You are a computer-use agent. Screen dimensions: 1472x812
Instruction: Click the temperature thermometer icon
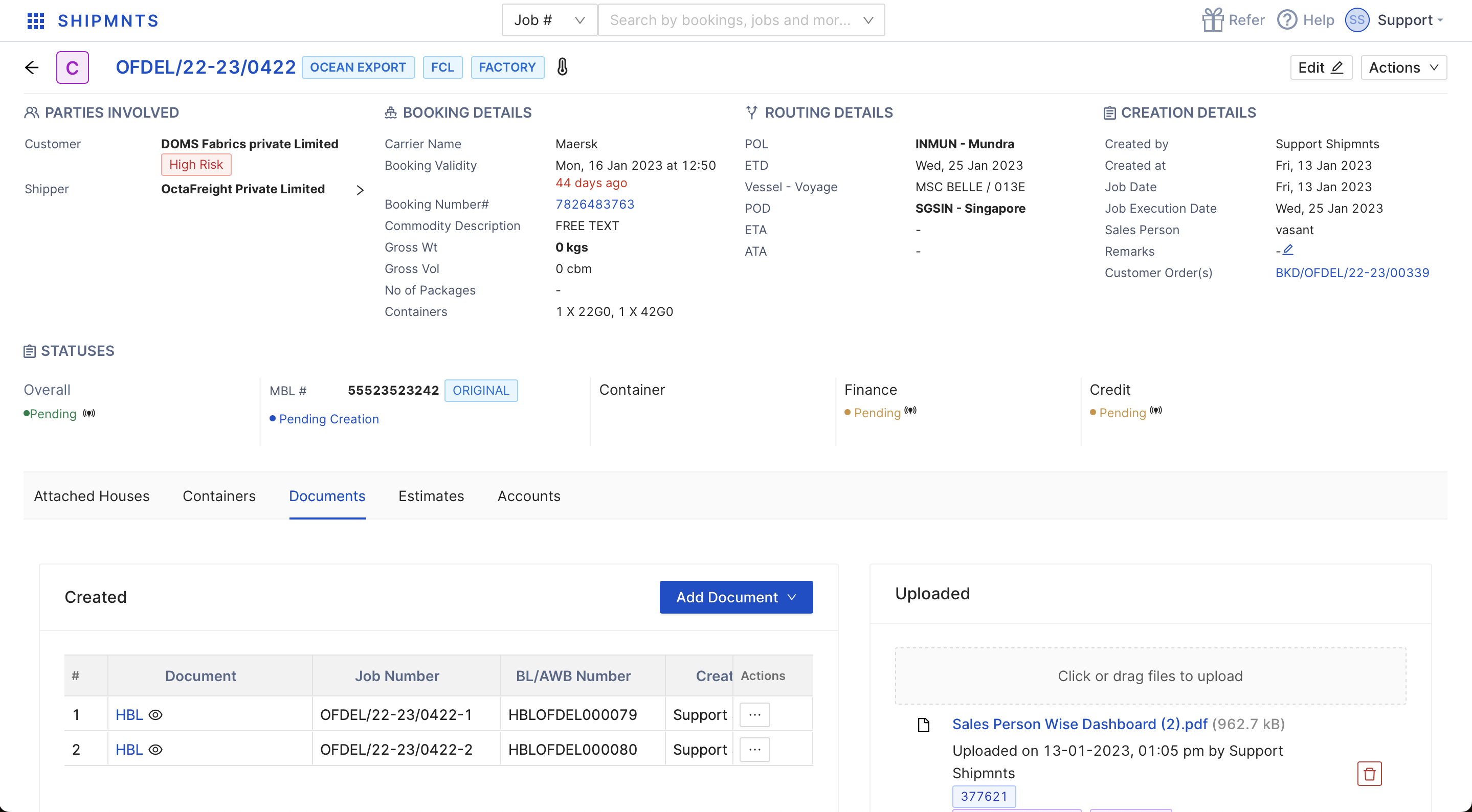pyautogui.click(x=562, y=67)
